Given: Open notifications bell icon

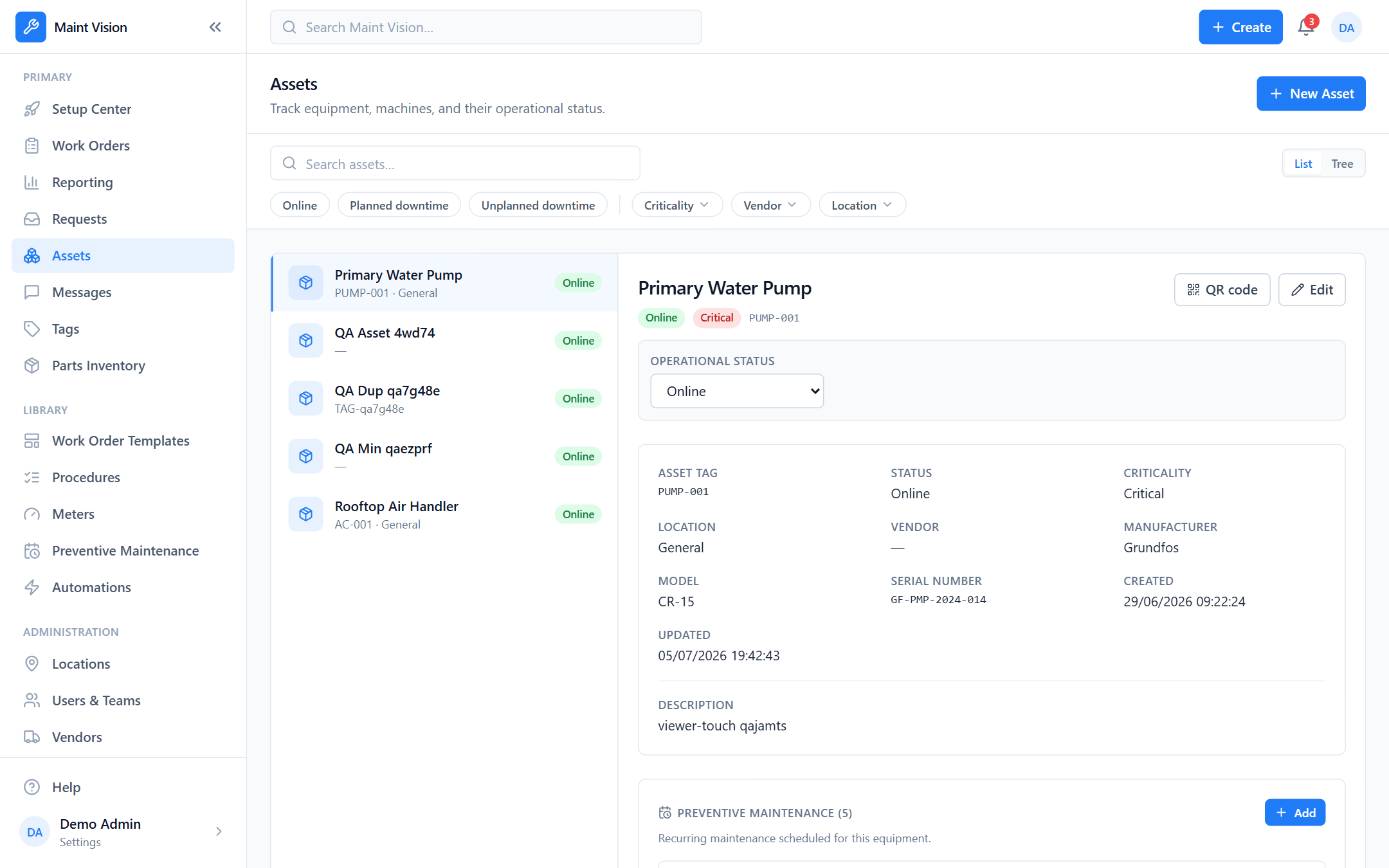Looking at the screenshot, I should coord(1306,27).
